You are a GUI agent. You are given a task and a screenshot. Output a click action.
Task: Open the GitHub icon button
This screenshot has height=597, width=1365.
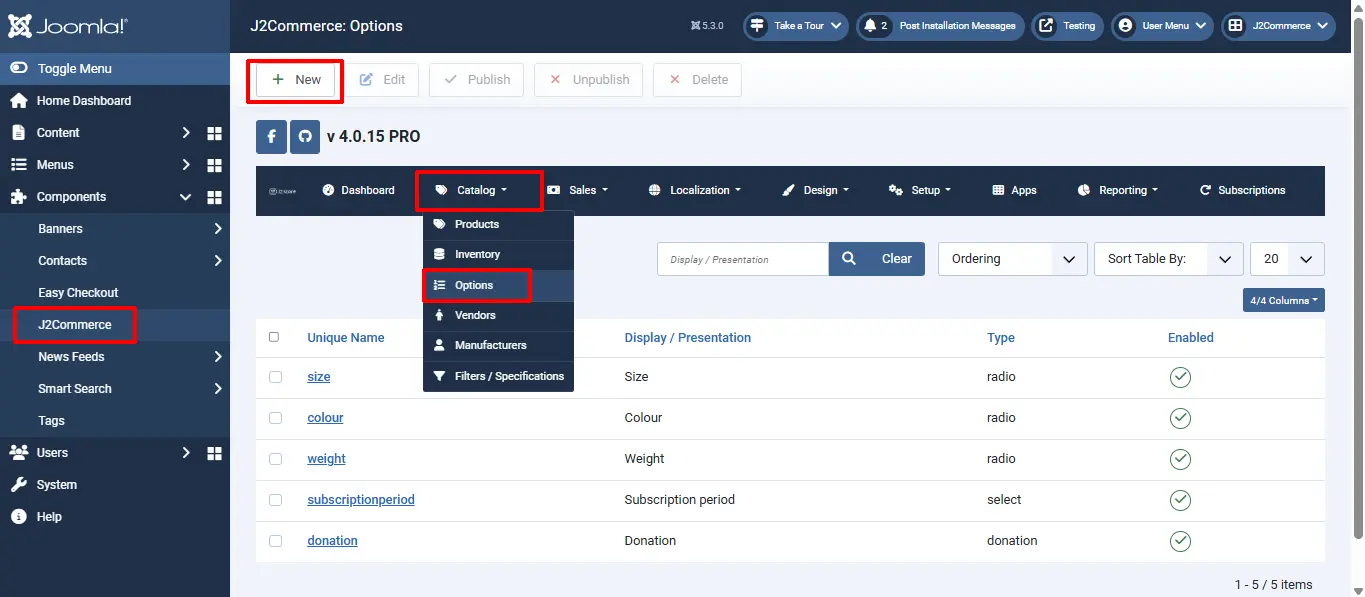306,137
